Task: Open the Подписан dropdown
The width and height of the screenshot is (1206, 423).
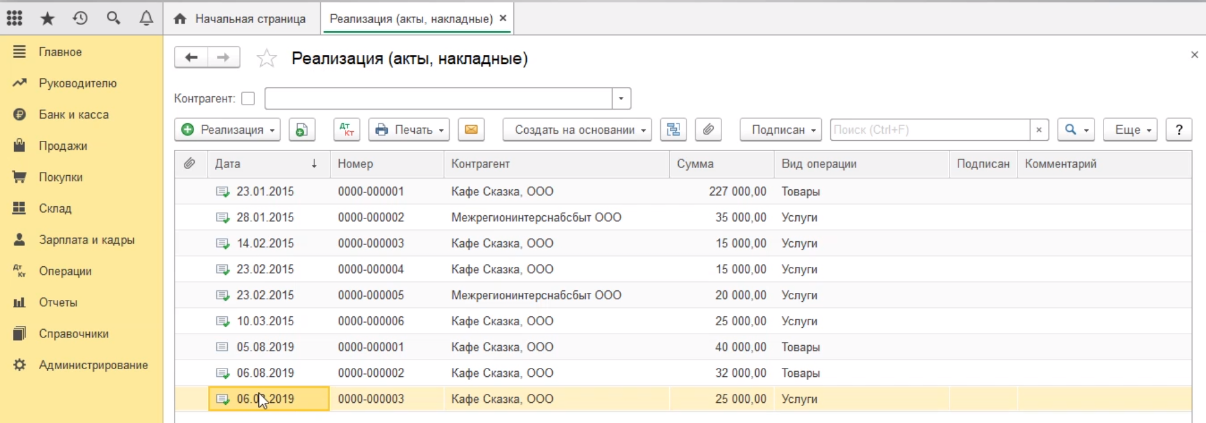Action: [x=780, y=130]
